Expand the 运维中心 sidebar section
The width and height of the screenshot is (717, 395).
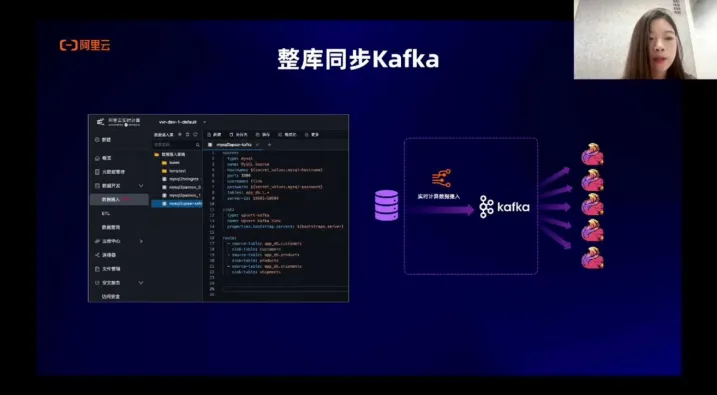141,241
